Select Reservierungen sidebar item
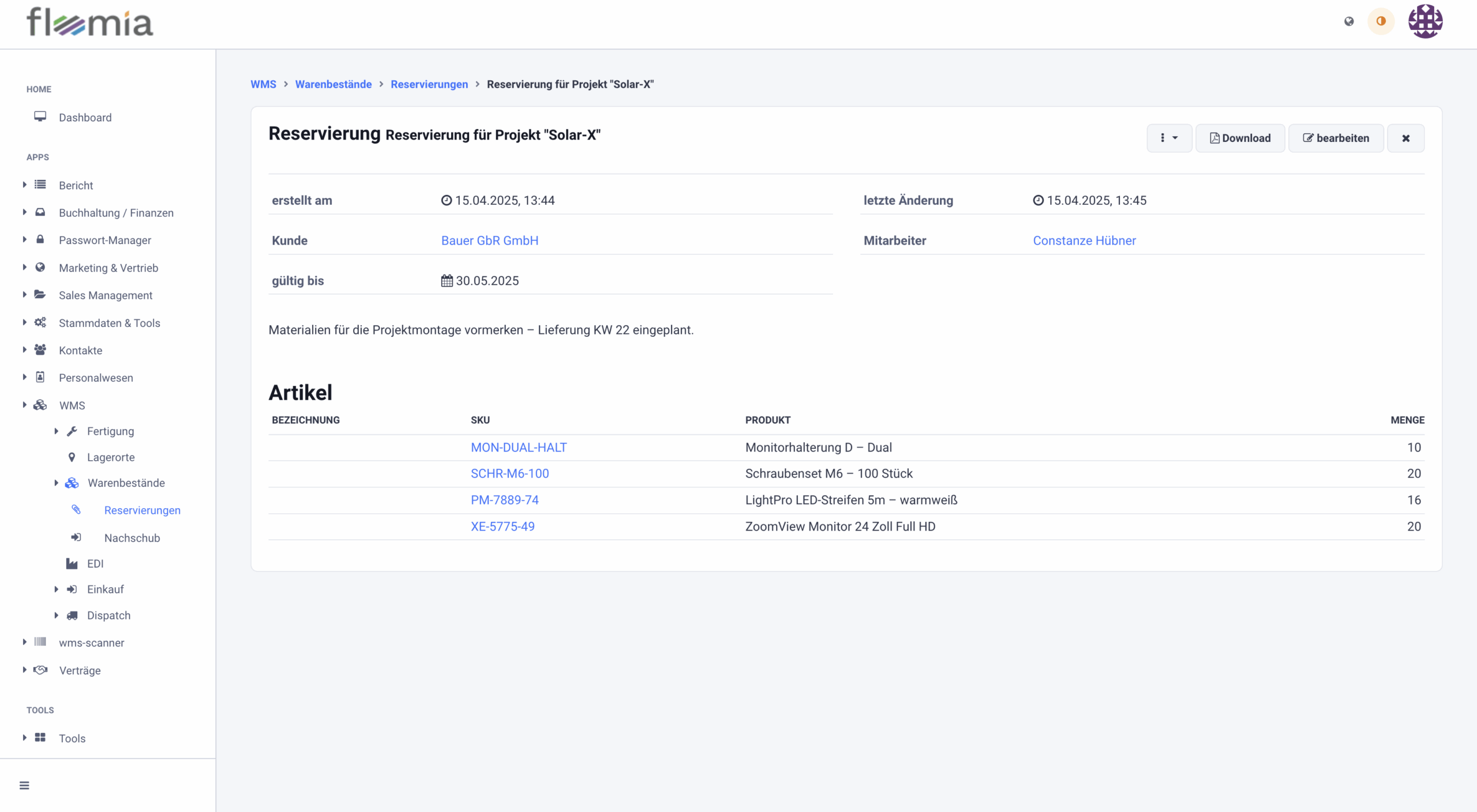 point(142,510)
